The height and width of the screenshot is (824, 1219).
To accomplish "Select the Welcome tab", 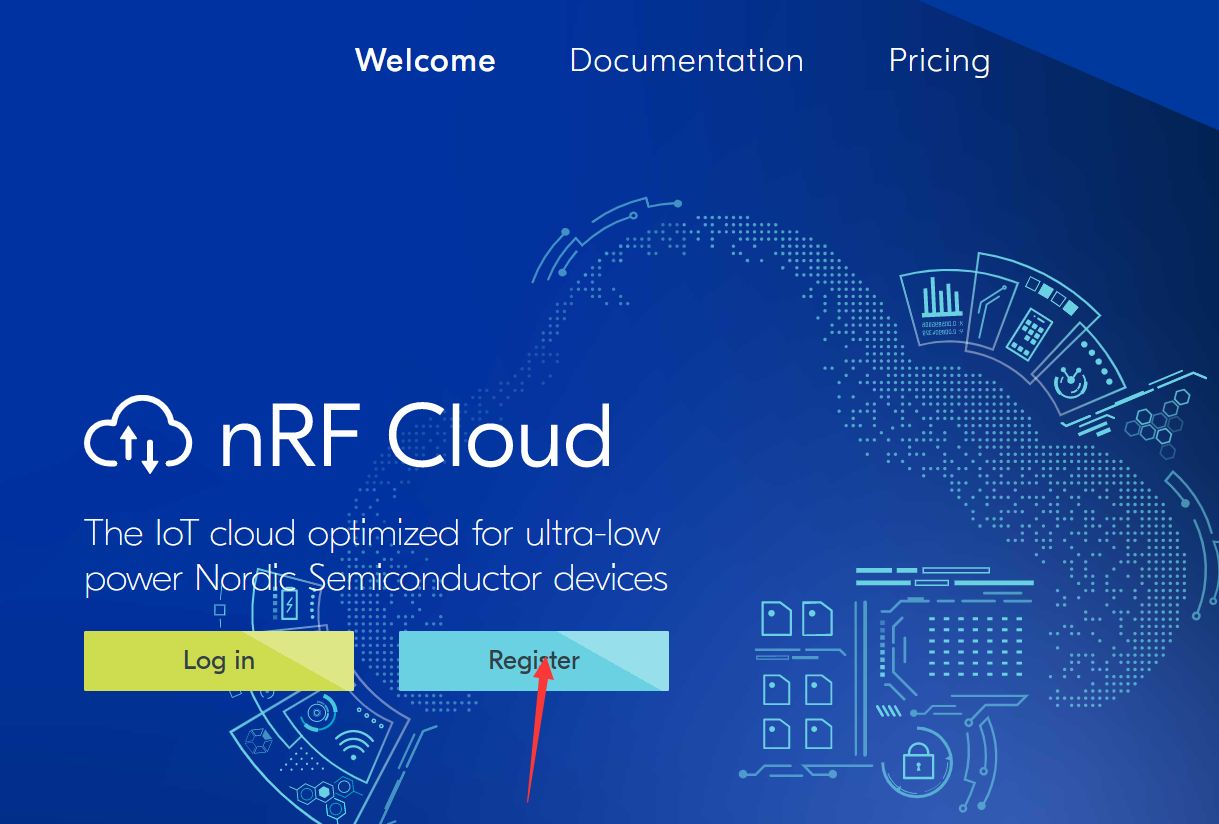I will pyautogui.click(x=425, y=60).
